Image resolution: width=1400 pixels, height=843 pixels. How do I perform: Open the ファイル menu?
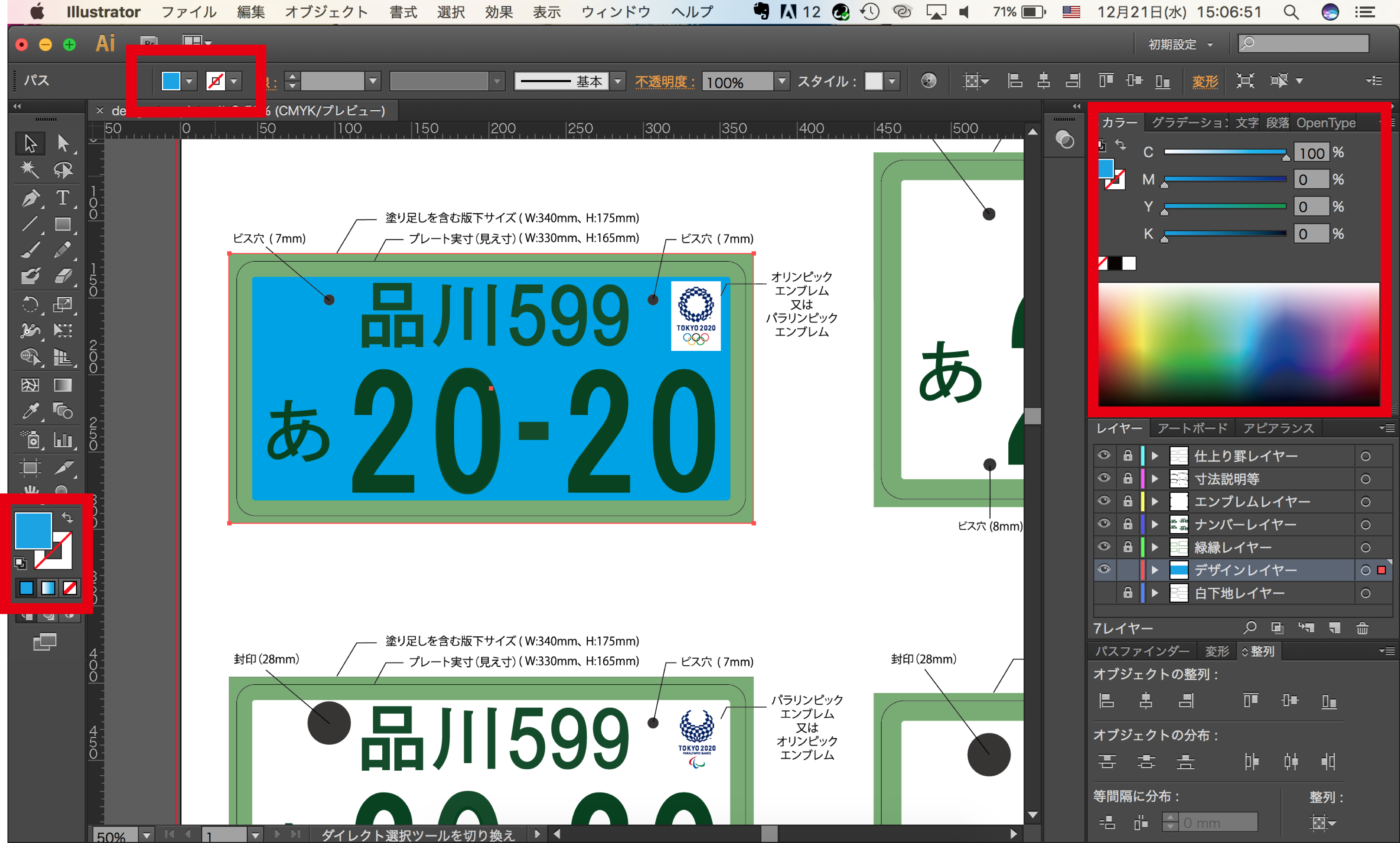click(x=189, y=12)
